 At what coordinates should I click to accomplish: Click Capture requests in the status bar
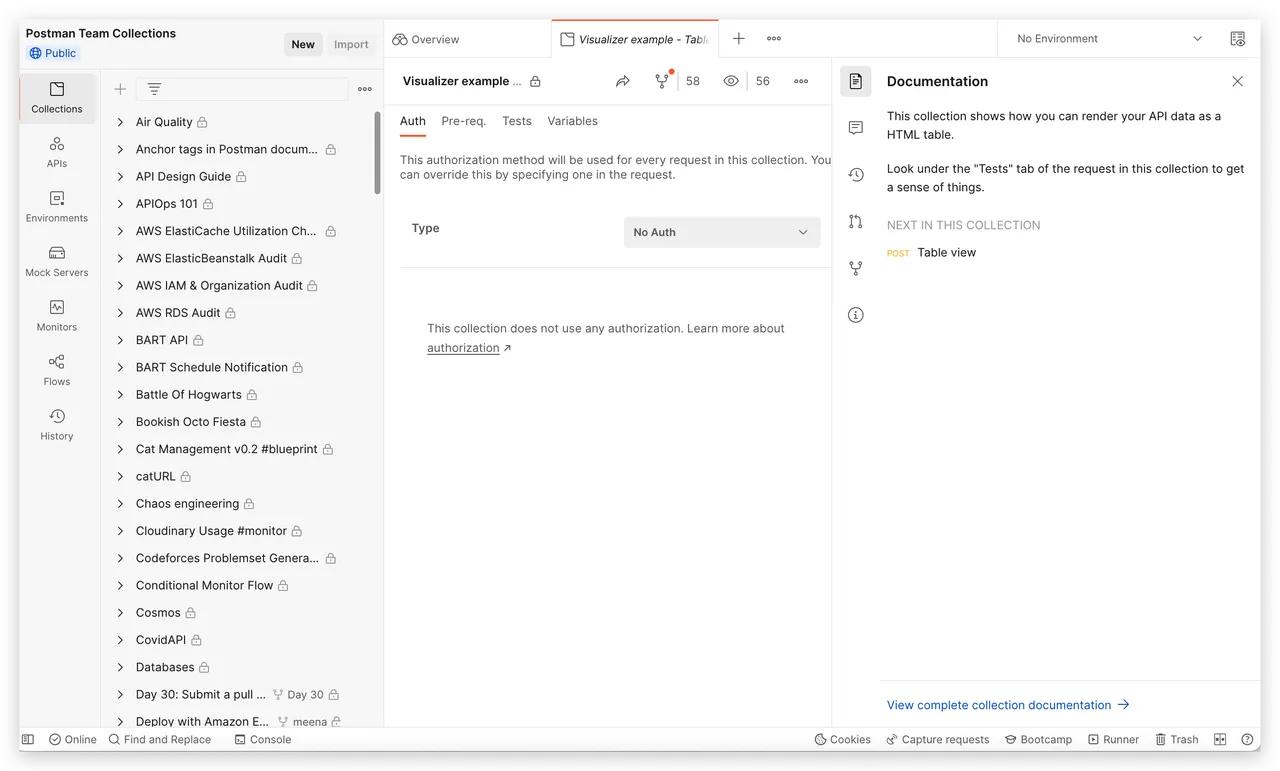(x=938, y=740)
